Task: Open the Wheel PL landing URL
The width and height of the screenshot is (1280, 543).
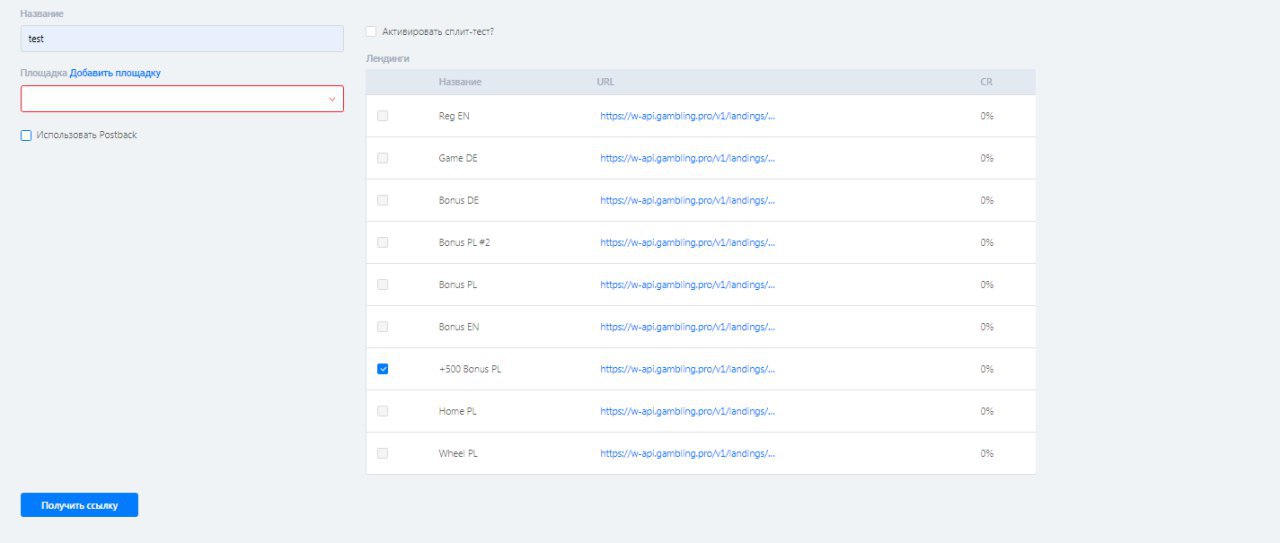Action: coord(687,453)
